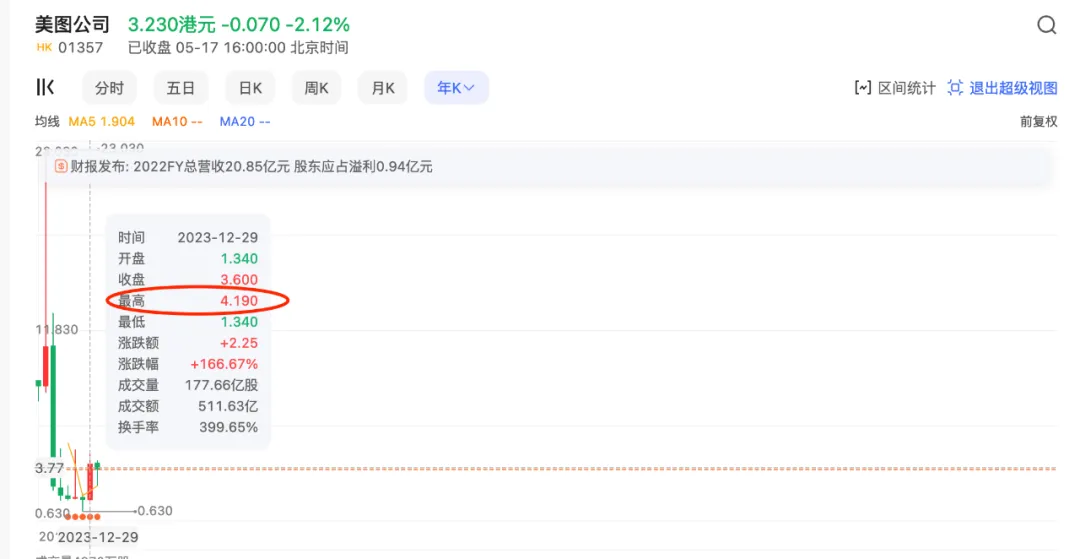
Task: Click the price 3.230港元
Action: coord(172,25)
